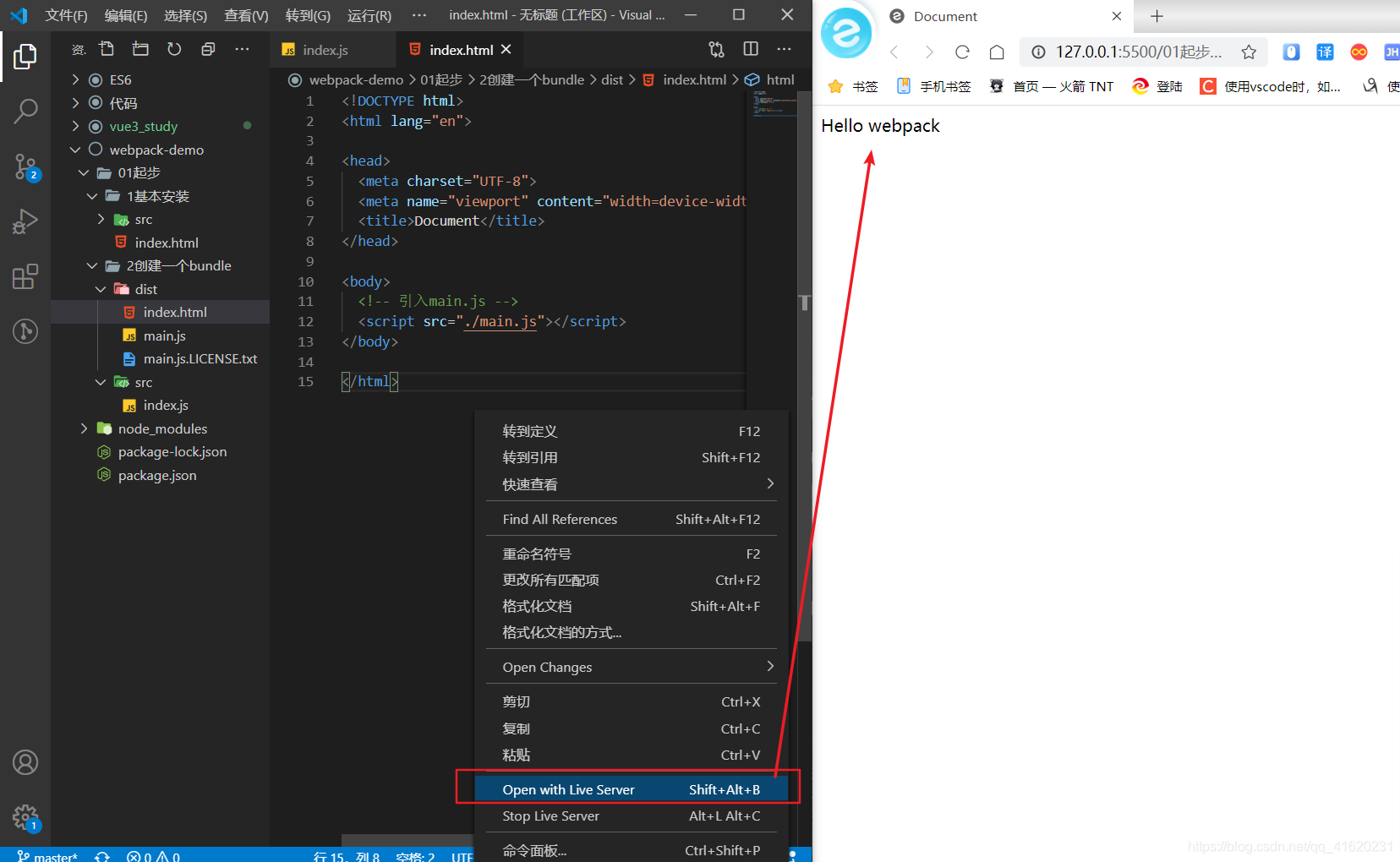Viewport: 1400px width, 862px height.
Task: Collapse the 2创建一个bundle folder
Action: 92,265
